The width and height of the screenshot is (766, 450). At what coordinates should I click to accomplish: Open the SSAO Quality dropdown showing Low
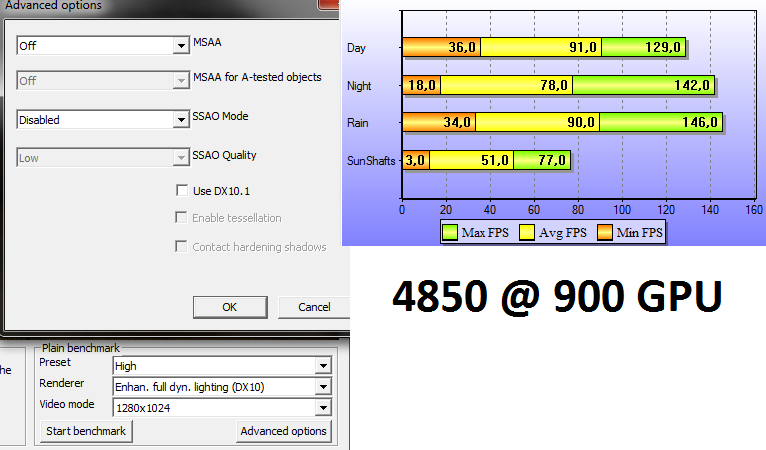[103, 158]
